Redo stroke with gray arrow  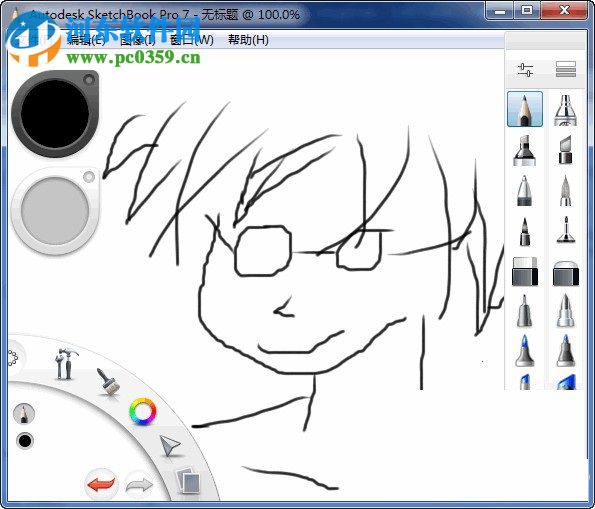[x=139, y=485]
